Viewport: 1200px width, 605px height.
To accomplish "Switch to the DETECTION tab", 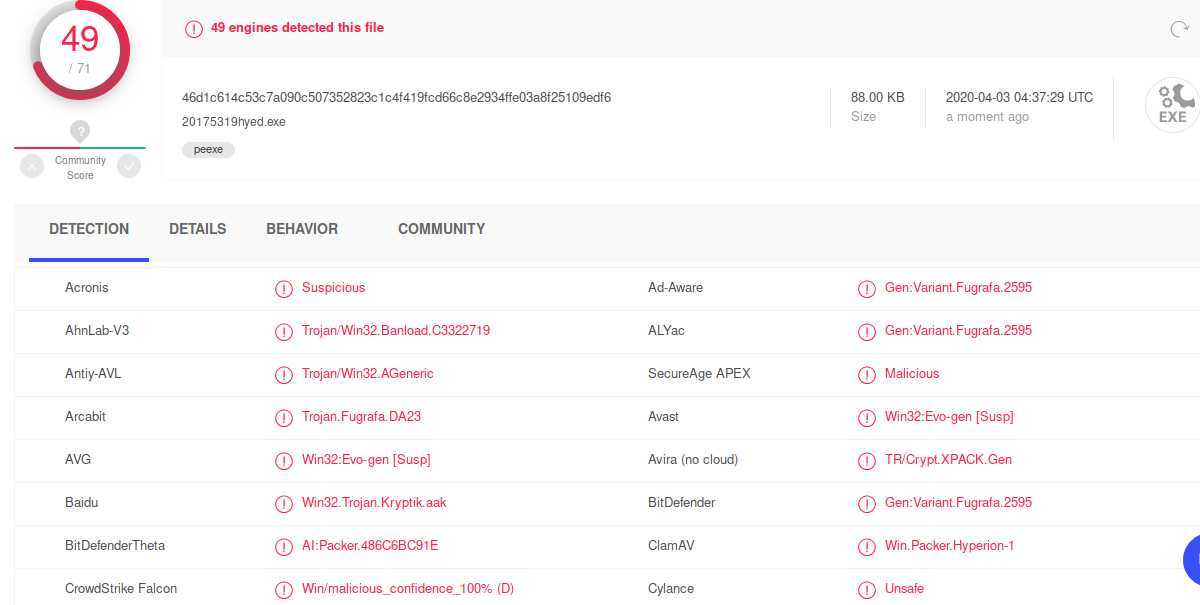I will [x=89, y=229].
